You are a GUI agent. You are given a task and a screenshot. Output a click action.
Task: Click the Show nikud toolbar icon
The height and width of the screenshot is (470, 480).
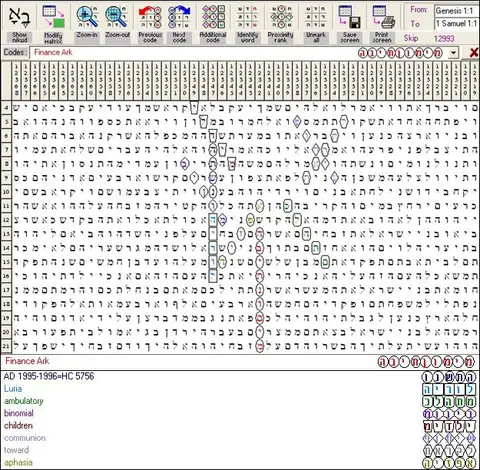19,17
